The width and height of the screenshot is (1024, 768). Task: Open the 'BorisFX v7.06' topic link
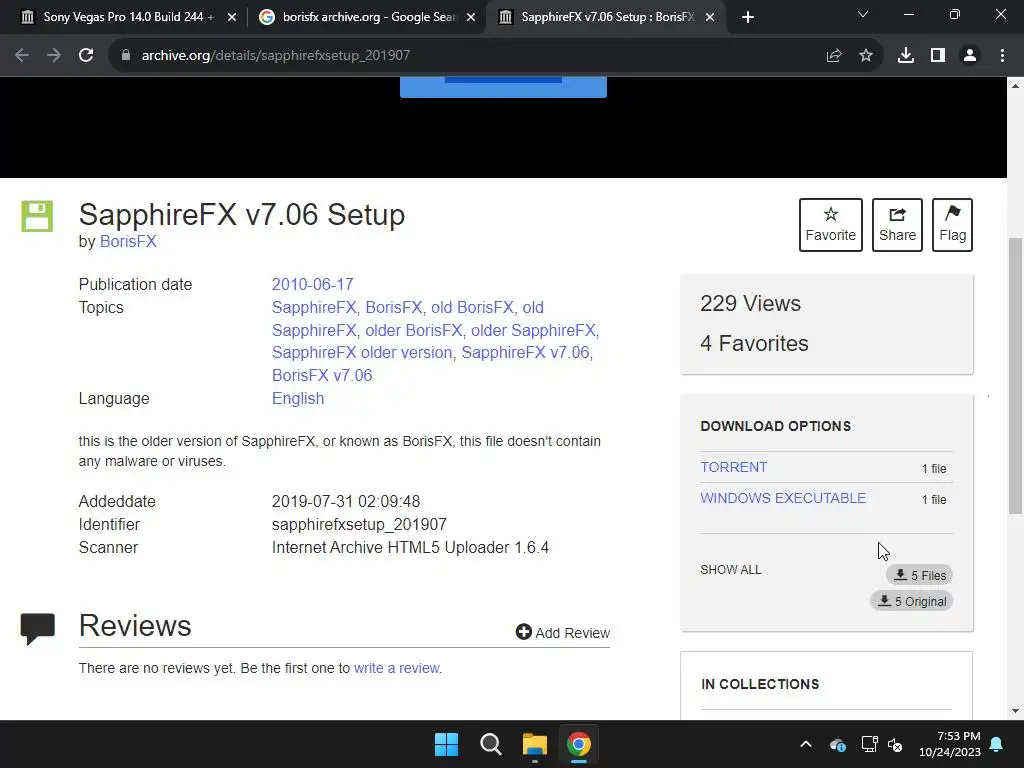click(x=322, y=376)
